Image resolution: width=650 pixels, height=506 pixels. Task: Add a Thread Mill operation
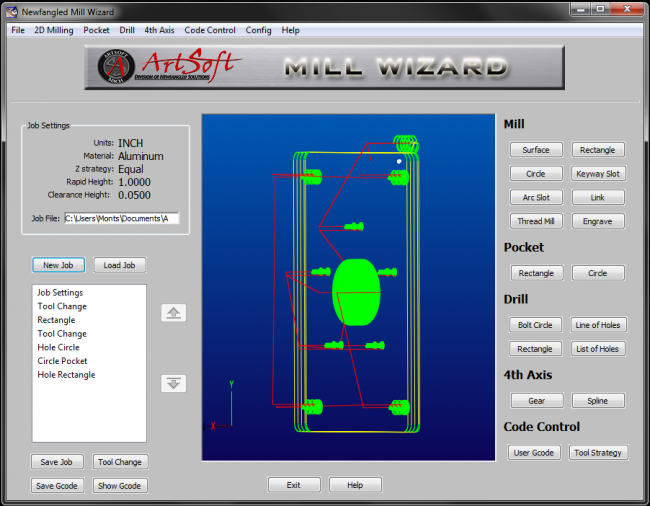point(536,221)
